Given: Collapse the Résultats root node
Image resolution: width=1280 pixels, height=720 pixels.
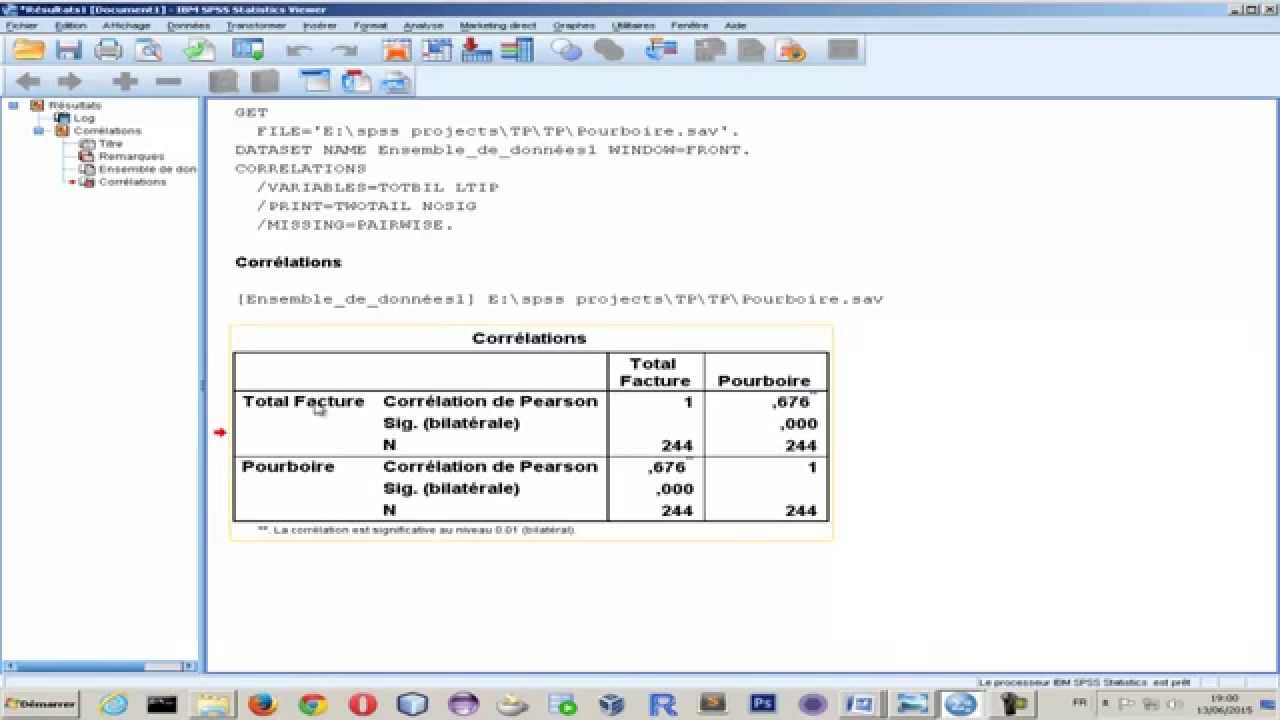Looking at the screenshot, I should (13, 105).
